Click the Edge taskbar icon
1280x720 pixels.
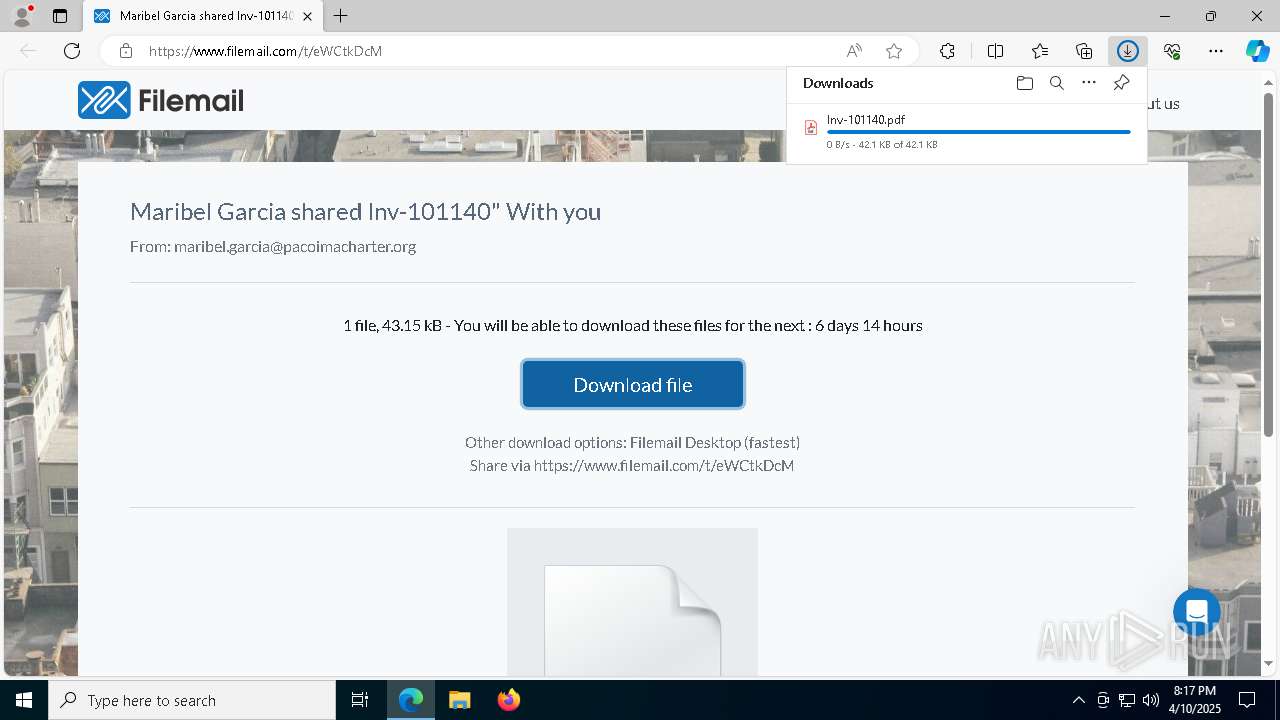pyautogui.click(x=411, y=700)
